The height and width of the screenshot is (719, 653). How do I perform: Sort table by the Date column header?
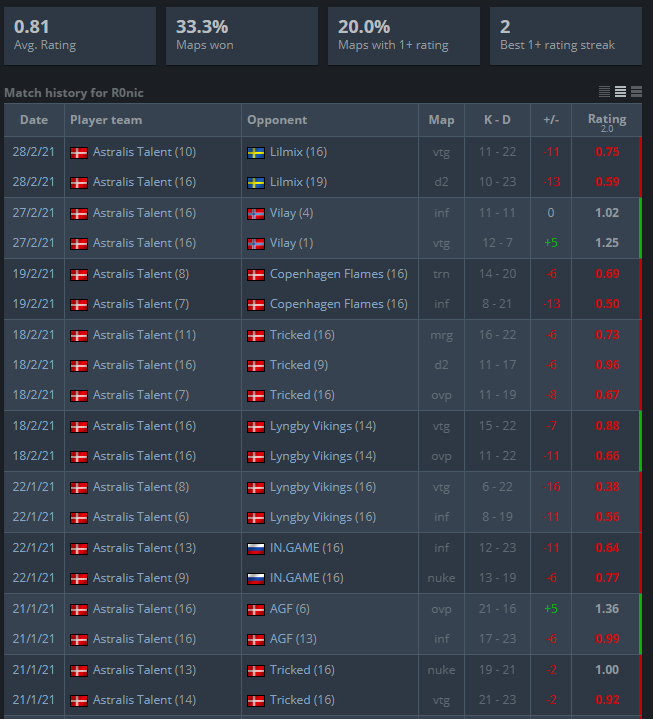click(34, 120)
